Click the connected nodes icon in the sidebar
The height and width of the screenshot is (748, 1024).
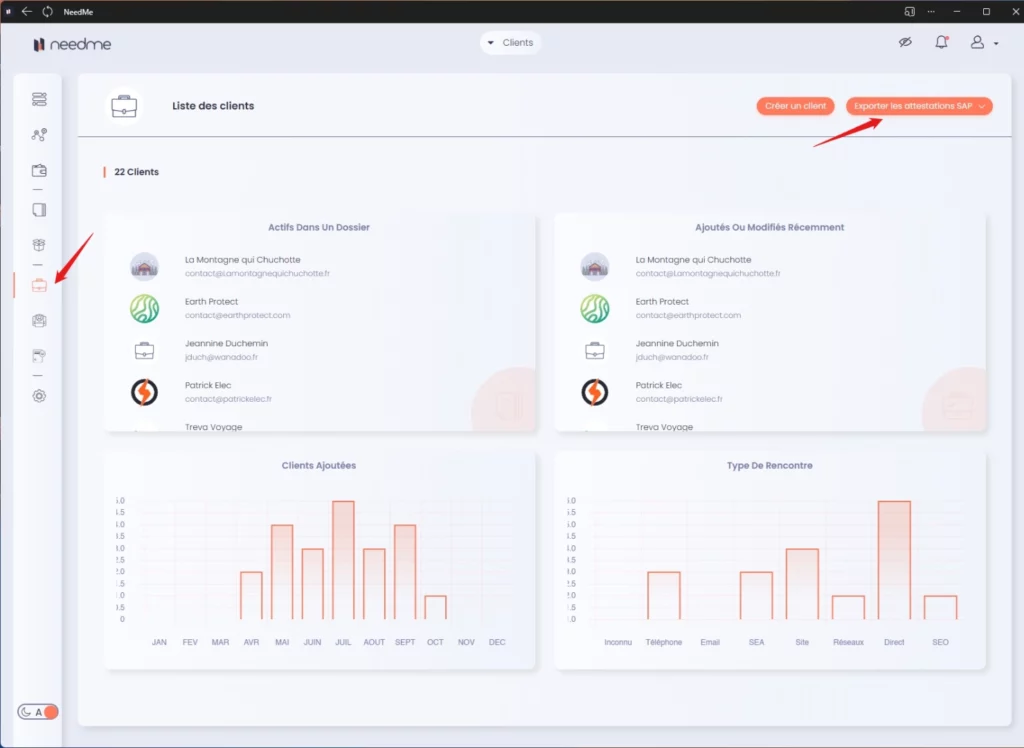39,135
